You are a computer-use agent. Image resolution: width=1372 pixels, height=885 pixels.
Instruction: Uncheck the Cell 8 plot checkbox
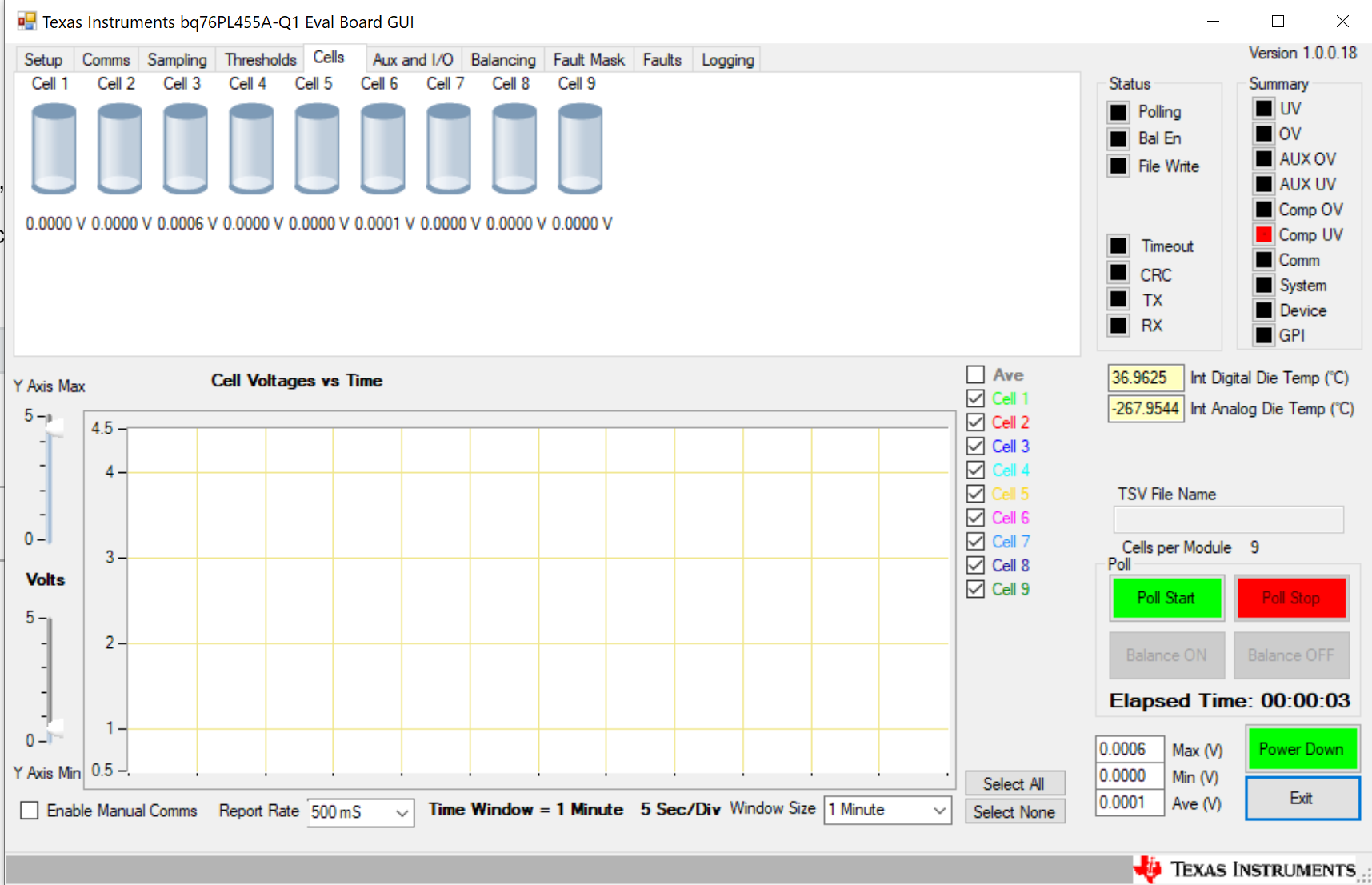pyautogui.click(x=975, y=565)
